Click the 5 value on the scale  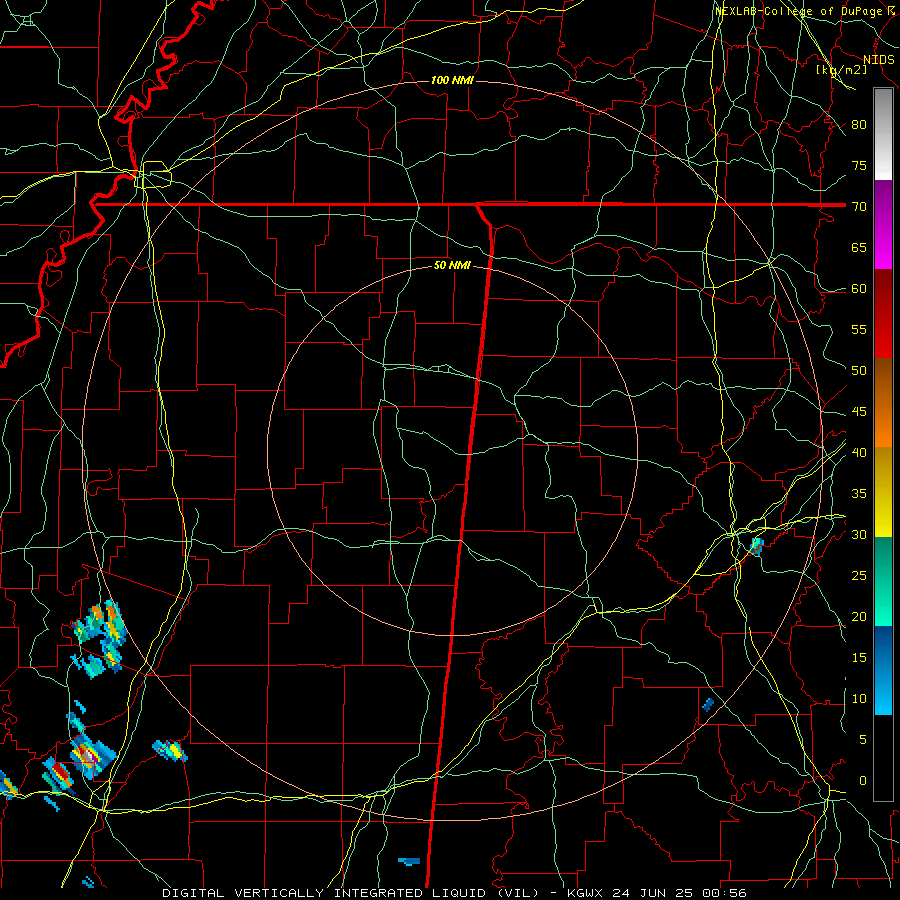click(863, 740)
